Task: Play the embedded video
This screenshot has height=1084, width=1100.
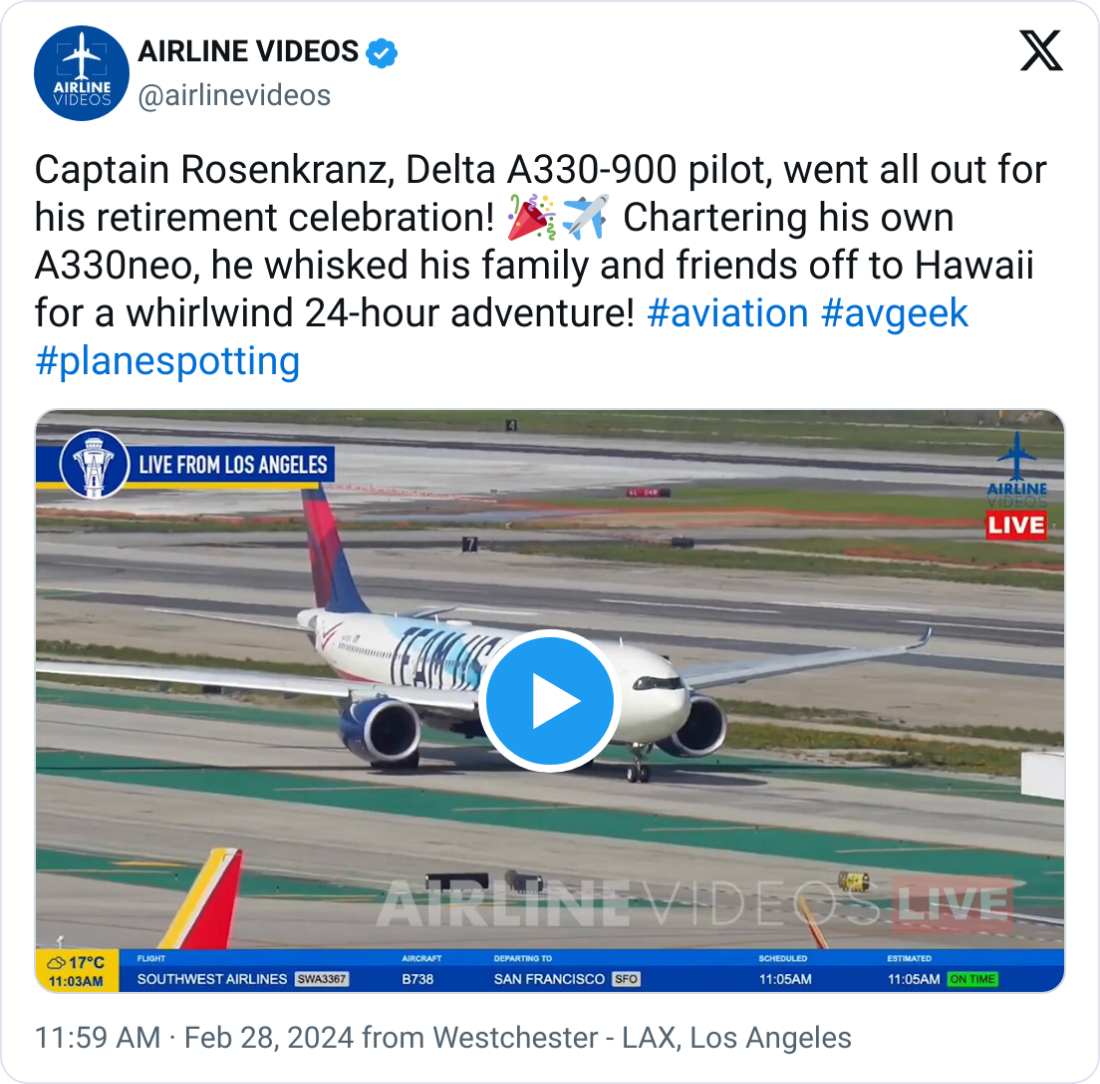Action: (x=549, y=701)
